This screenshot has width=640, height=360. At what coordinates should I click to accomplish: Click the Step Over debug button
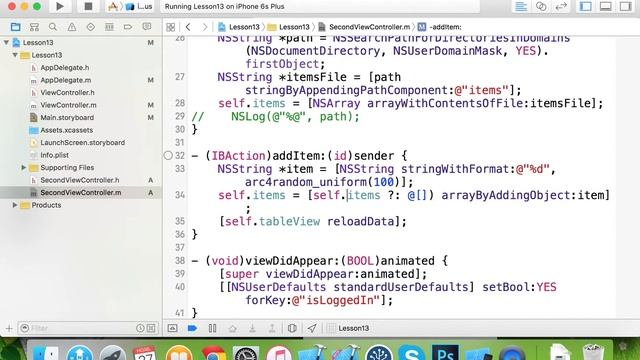232,328
